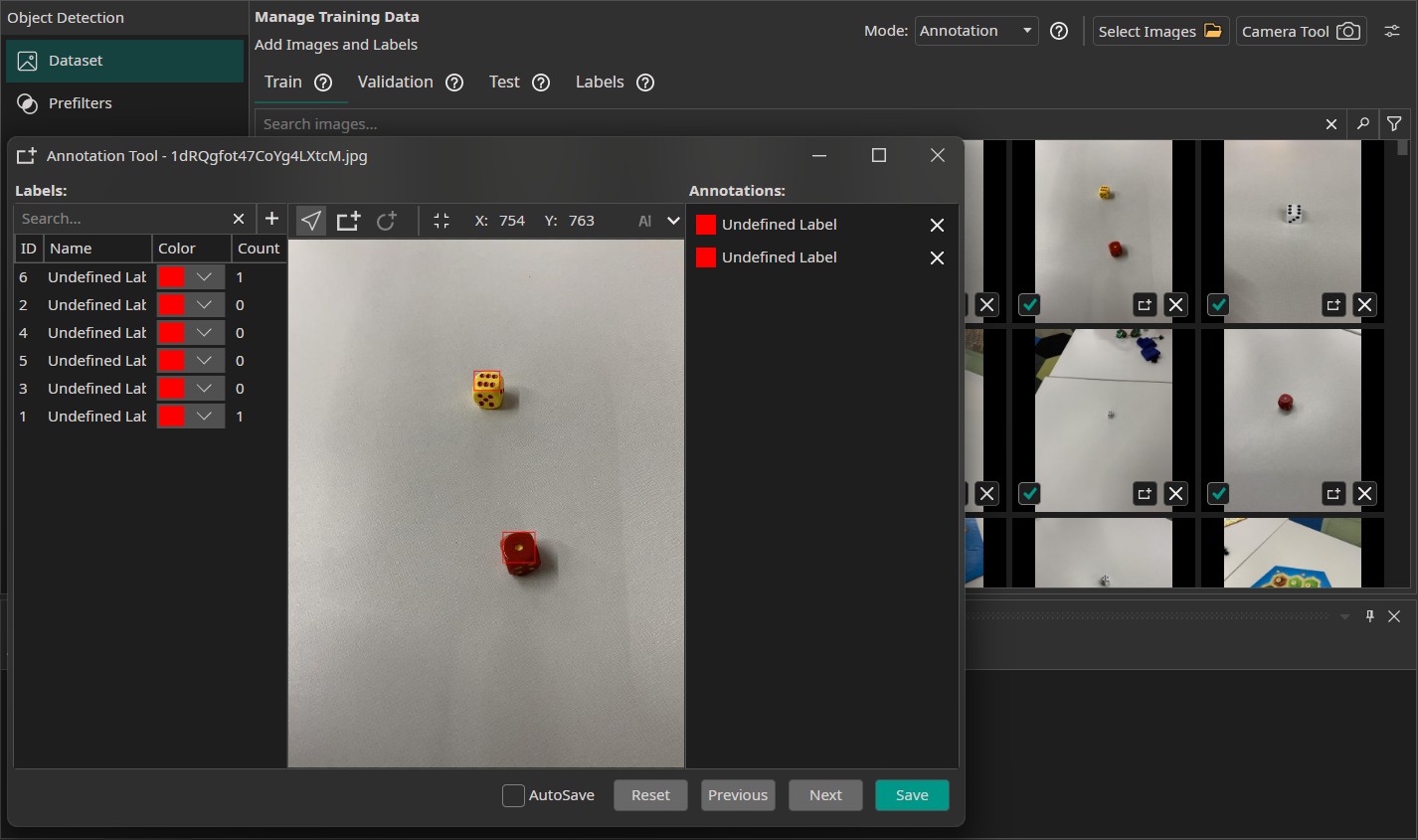Toggle checkmark on the single red dice thumbnail
Viewport: 1418px width, 840px height.
[x=1218, y=493]
